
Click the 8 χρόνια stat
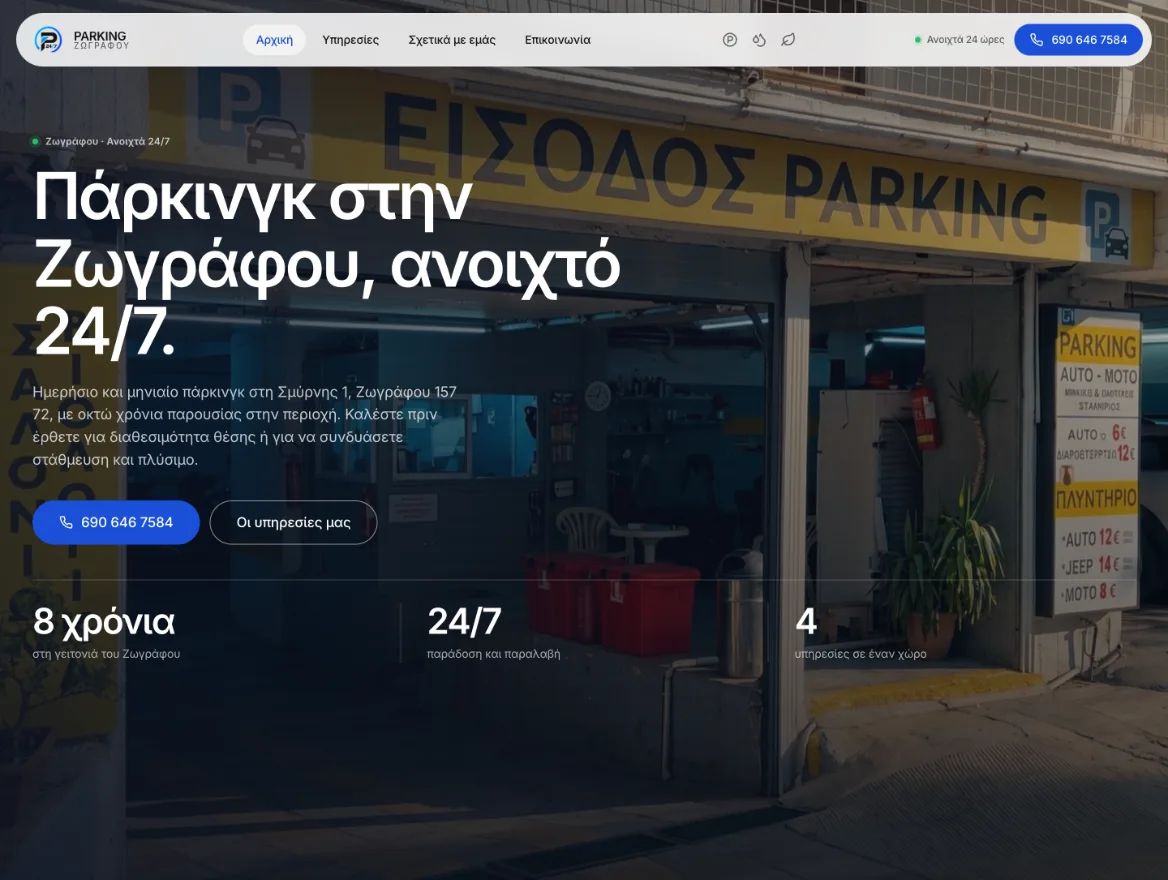104,622
